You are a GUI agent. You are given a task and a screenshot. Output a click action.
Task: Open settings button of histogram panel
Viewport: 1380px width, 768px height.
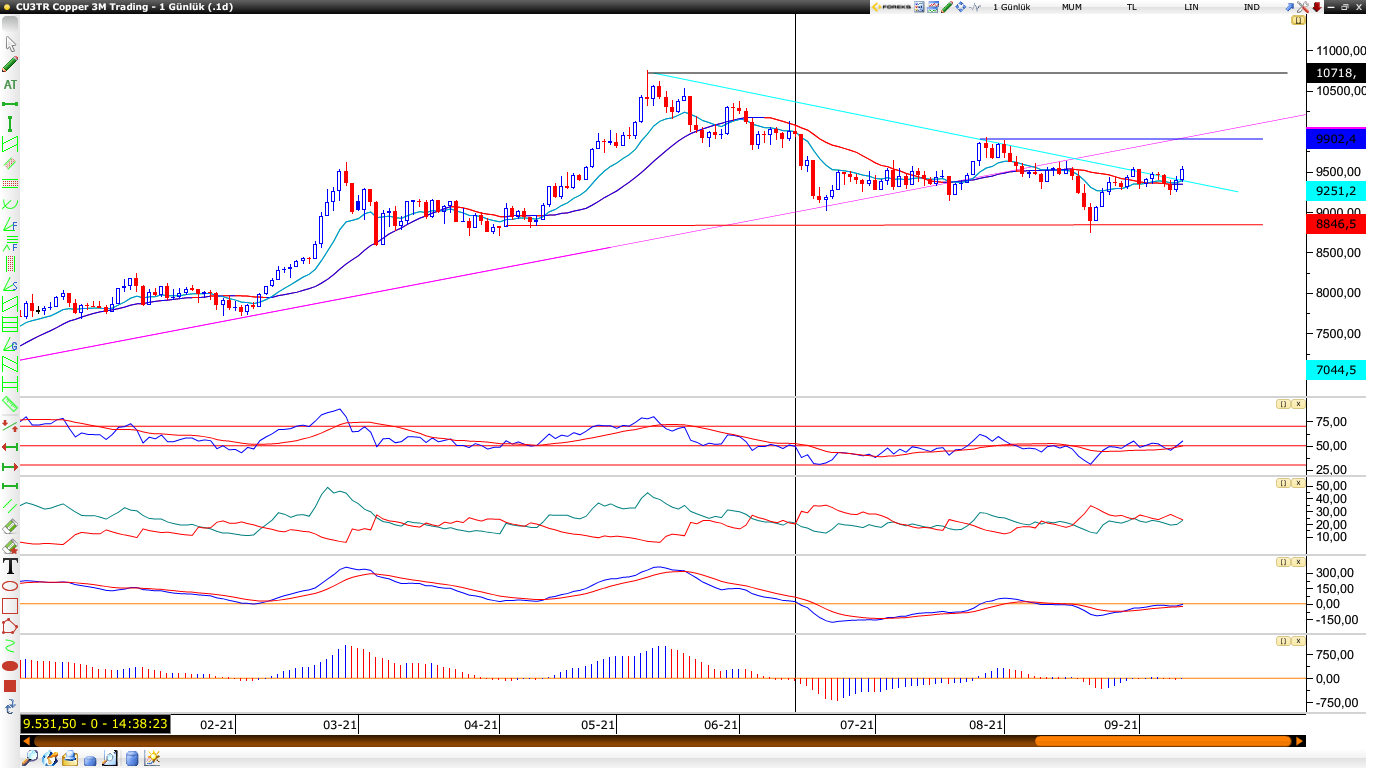tap(1282, 641)
